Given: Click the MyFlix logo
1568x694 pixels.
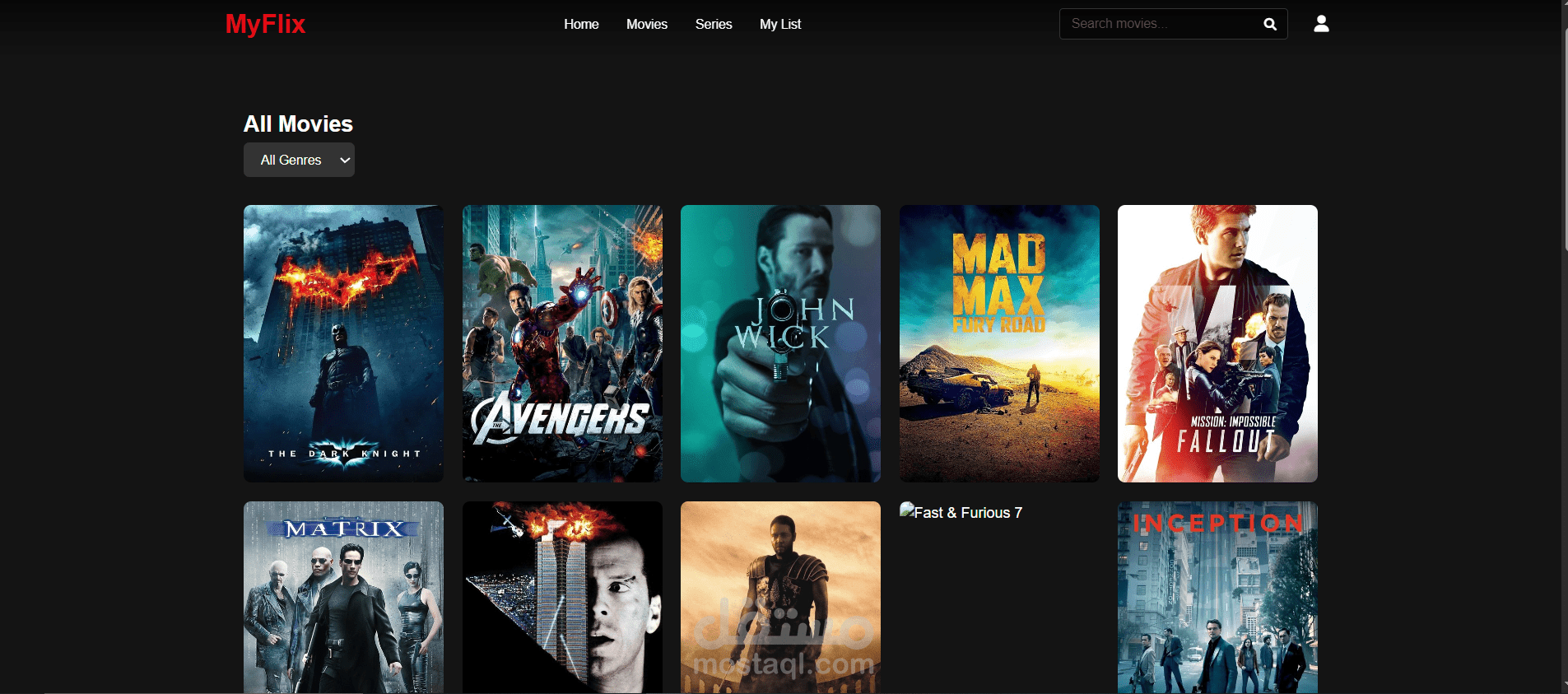Looking at the screenshot, I should [x=265, y=24].
